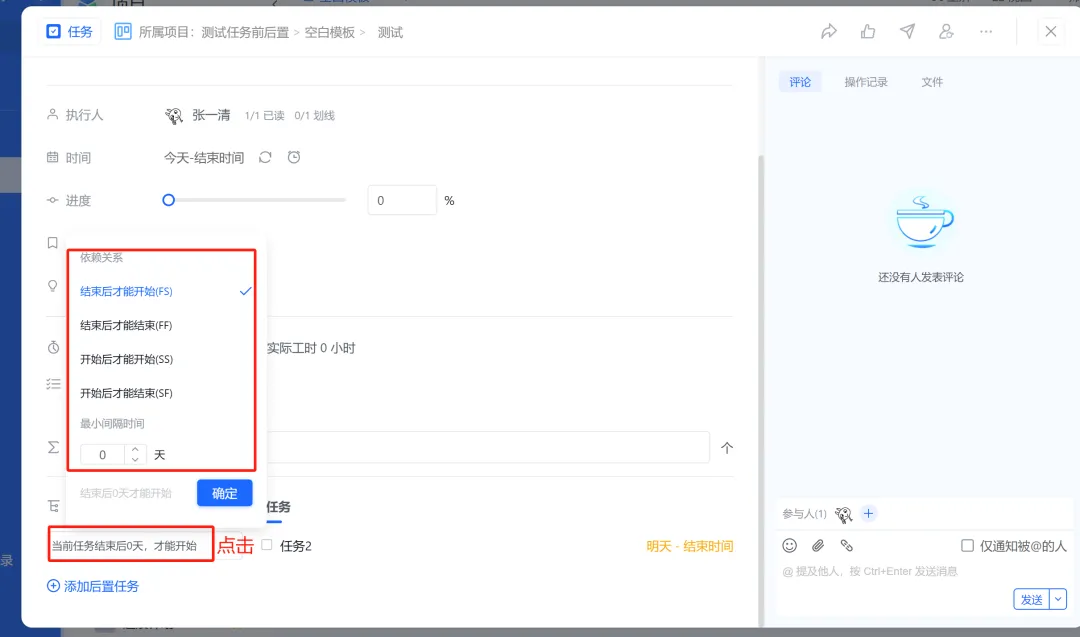The height and width of the screenshot is (637, 1080).
Task: Click the work hours clock icon
Action: 54,348
